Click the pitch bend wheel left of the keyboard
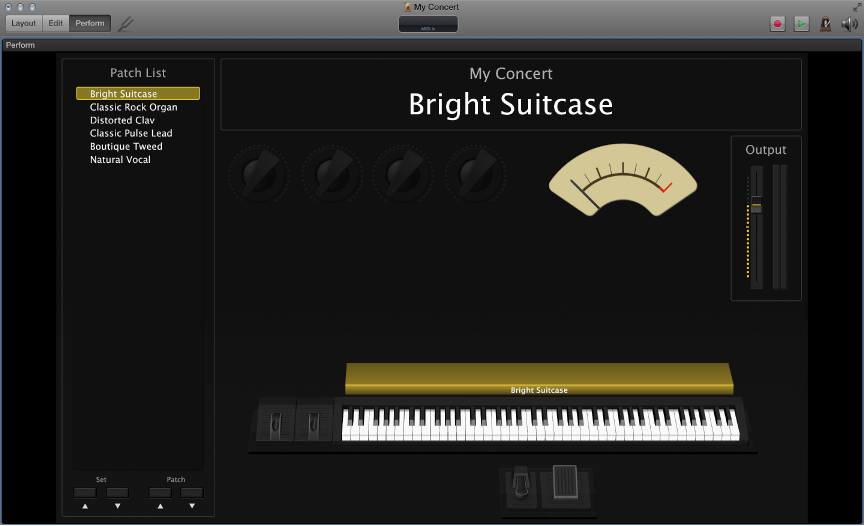The height and width of the screenshot is (526, 864). coord(276,423)
